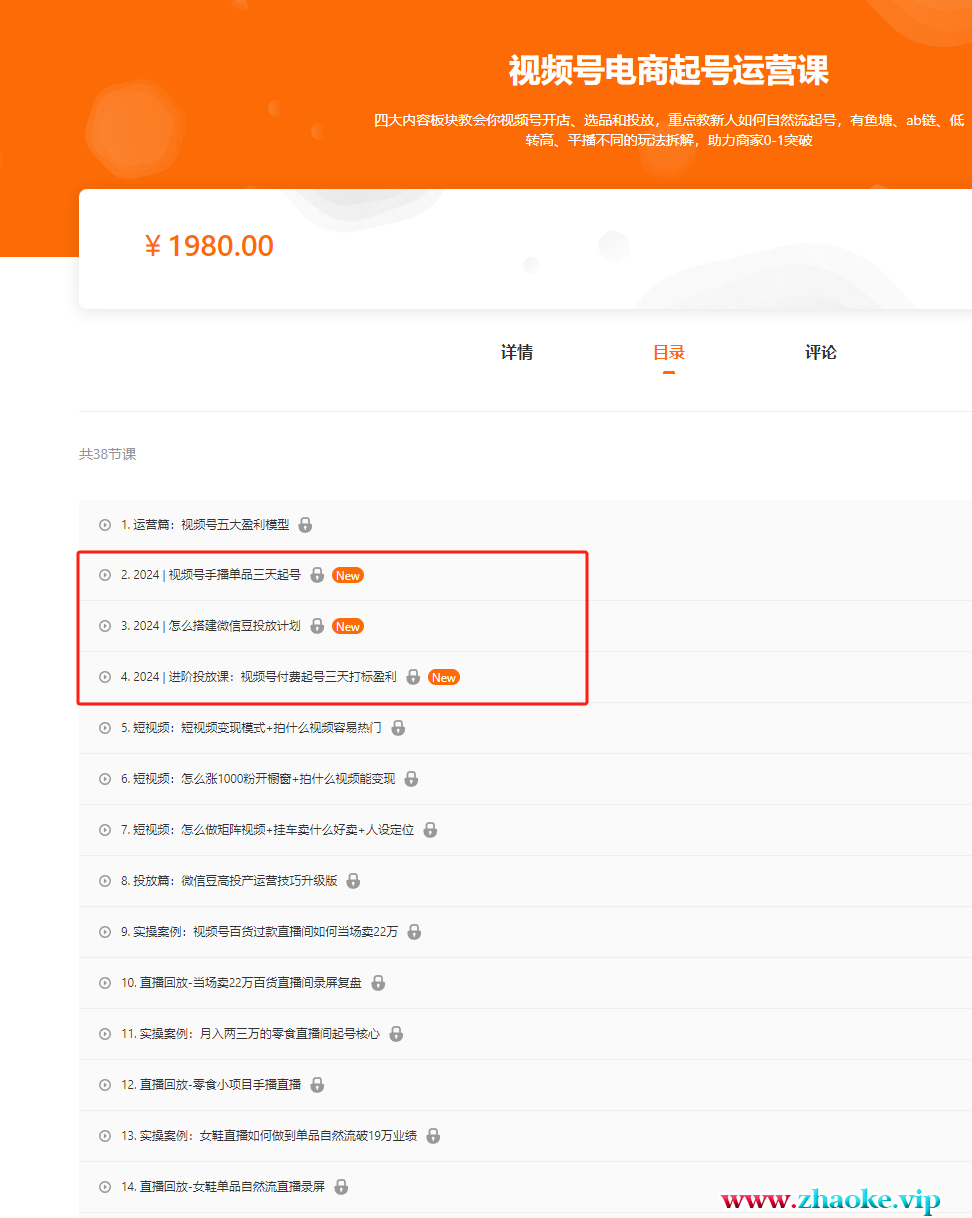Open lesson 7 about 矩阵视频
This screenshot has height=1218, width=972.
268,830
